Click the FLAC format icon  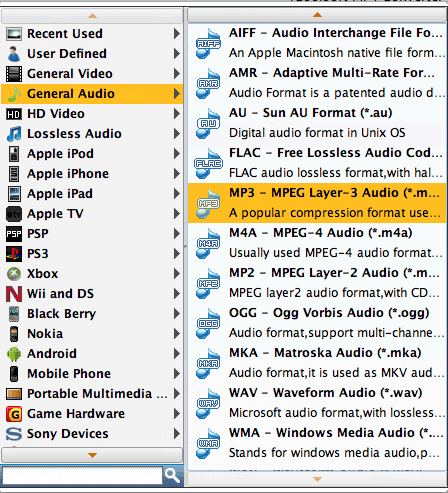pyautogui.click(x=208, y=163)
